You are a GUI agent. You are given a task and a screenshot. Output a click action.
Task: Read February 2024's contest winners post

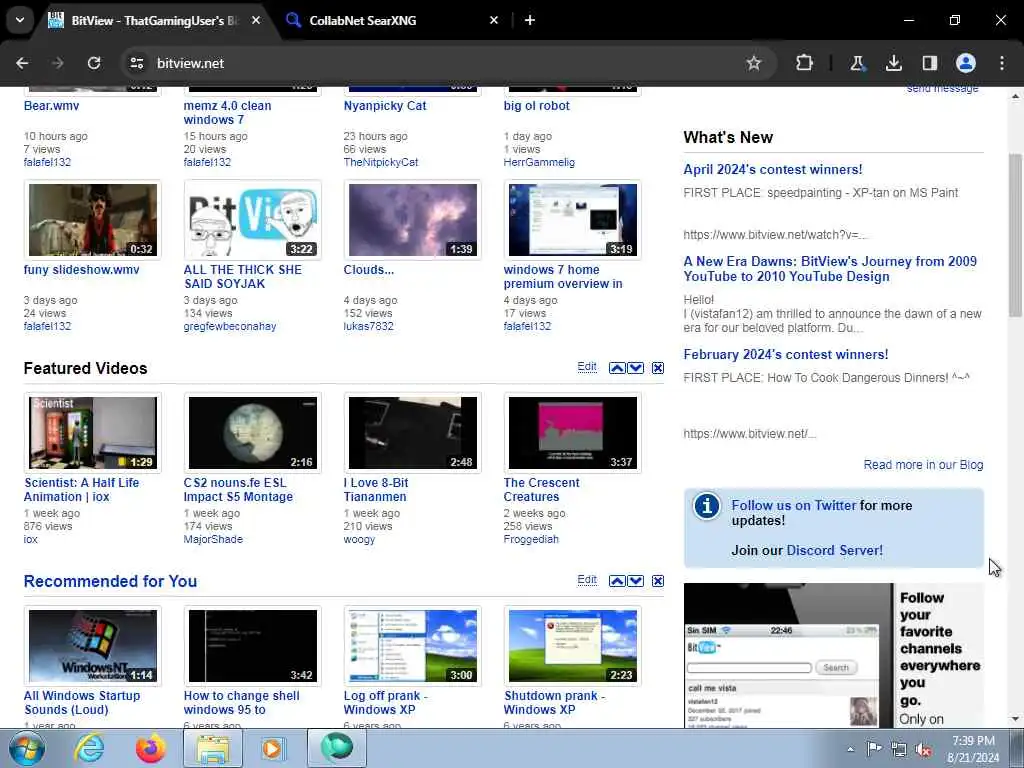click(x=786, y=355)
